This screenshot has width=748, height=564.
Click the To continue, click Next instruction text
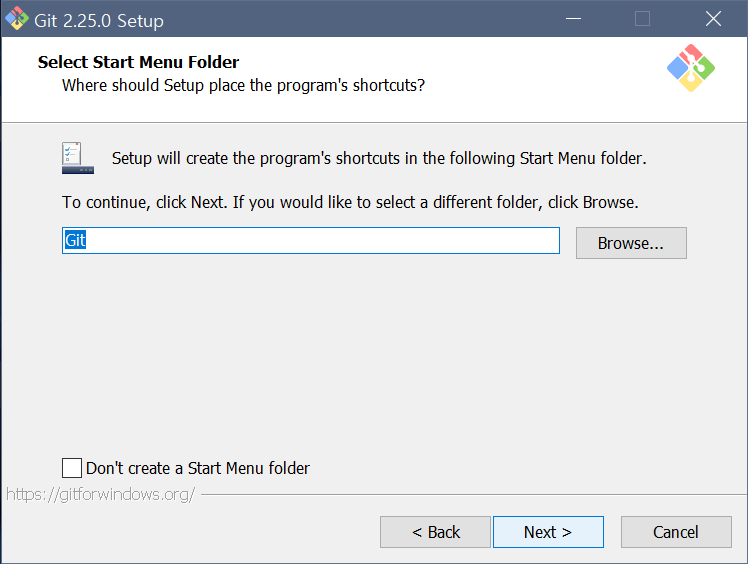(x=350, y=202)
